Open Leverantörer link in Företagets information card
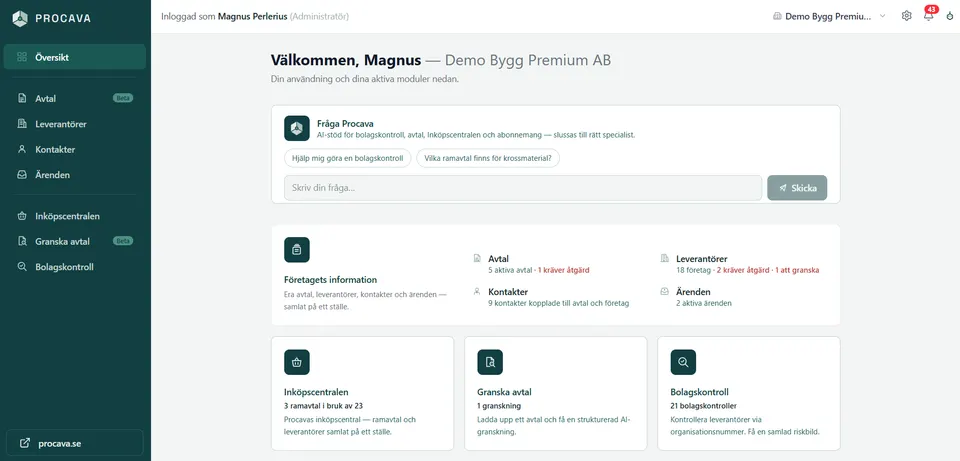 [x=702, y=259]
